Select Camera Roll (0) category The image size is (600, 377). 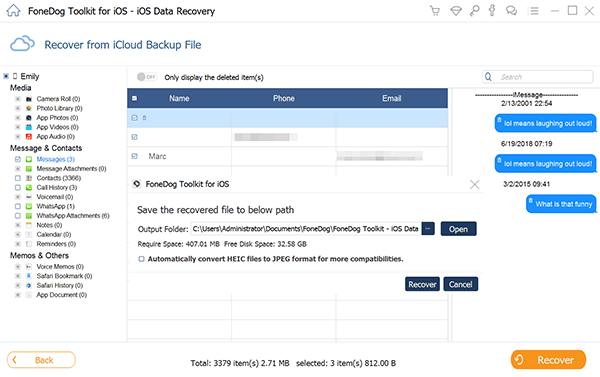click(x=58, y=99)
